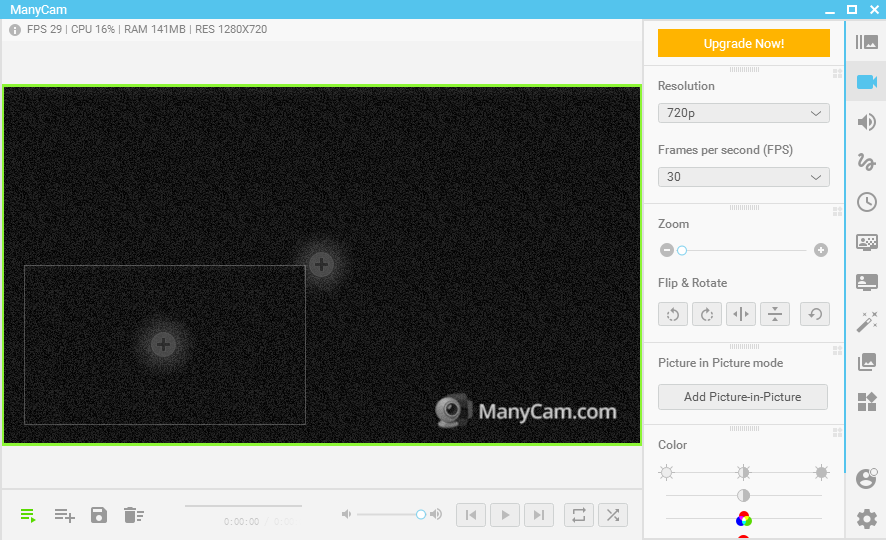Rotate video counterclockwise
Image resolution: width=886 pixels, height=540 pixels.
(673, 314)
